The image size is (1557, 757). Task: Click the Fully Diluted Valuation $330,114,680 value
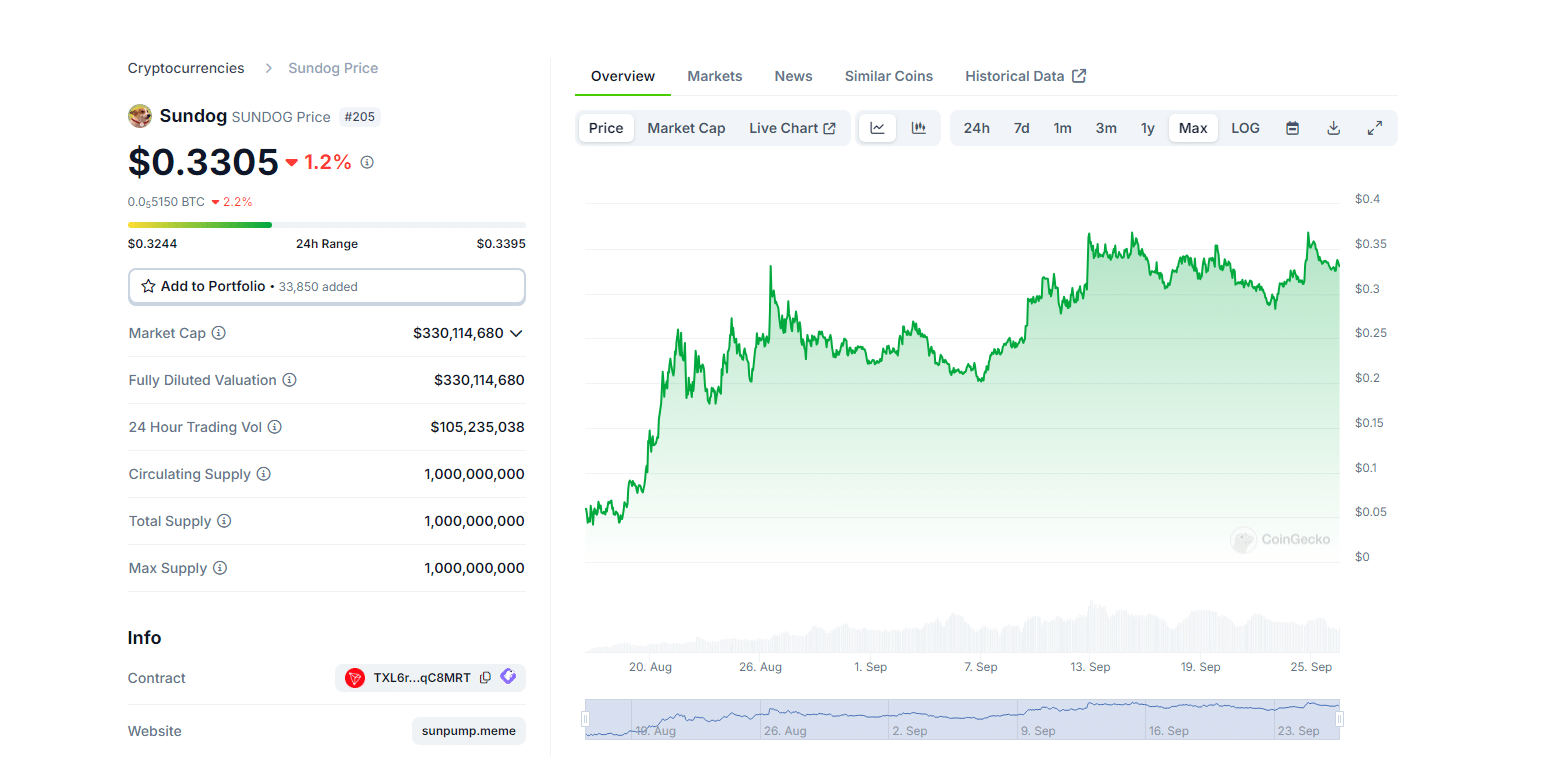coord(479,380)
